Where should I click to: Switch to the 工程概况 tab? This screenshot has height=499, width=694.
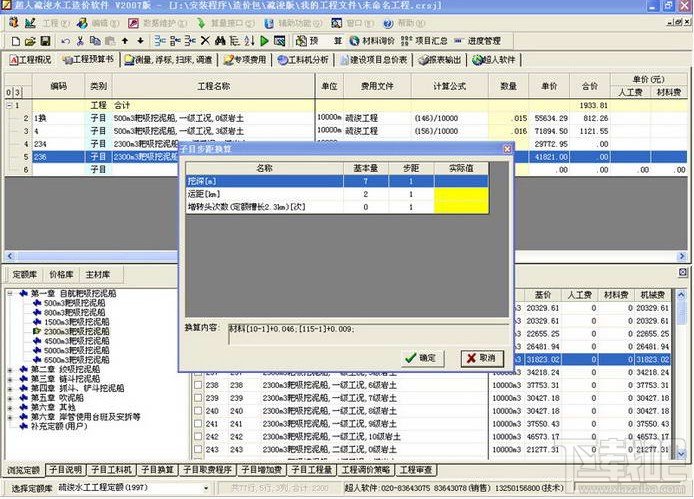(x=31, y=60)
